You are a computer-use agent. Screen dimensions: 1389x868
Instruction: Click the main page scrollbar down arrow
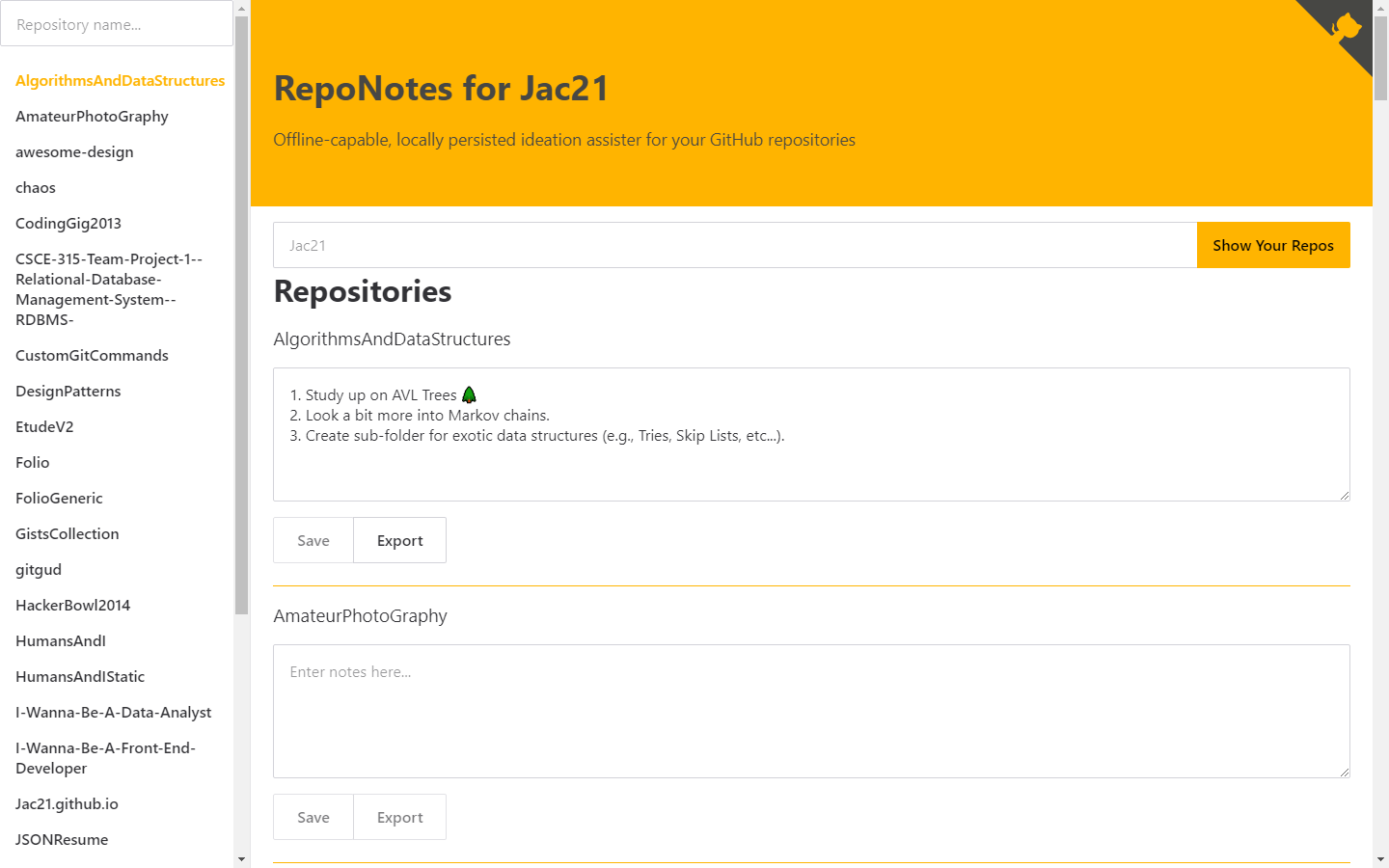pyautogui.click(x=1380, y=859)
